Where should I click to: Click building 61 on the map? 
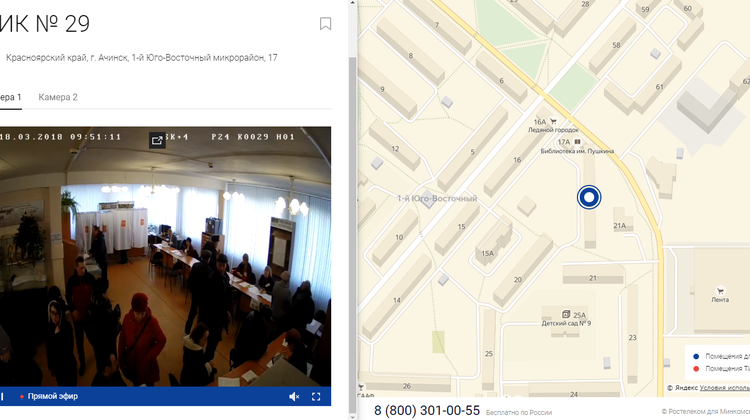(x=660, y=87)
